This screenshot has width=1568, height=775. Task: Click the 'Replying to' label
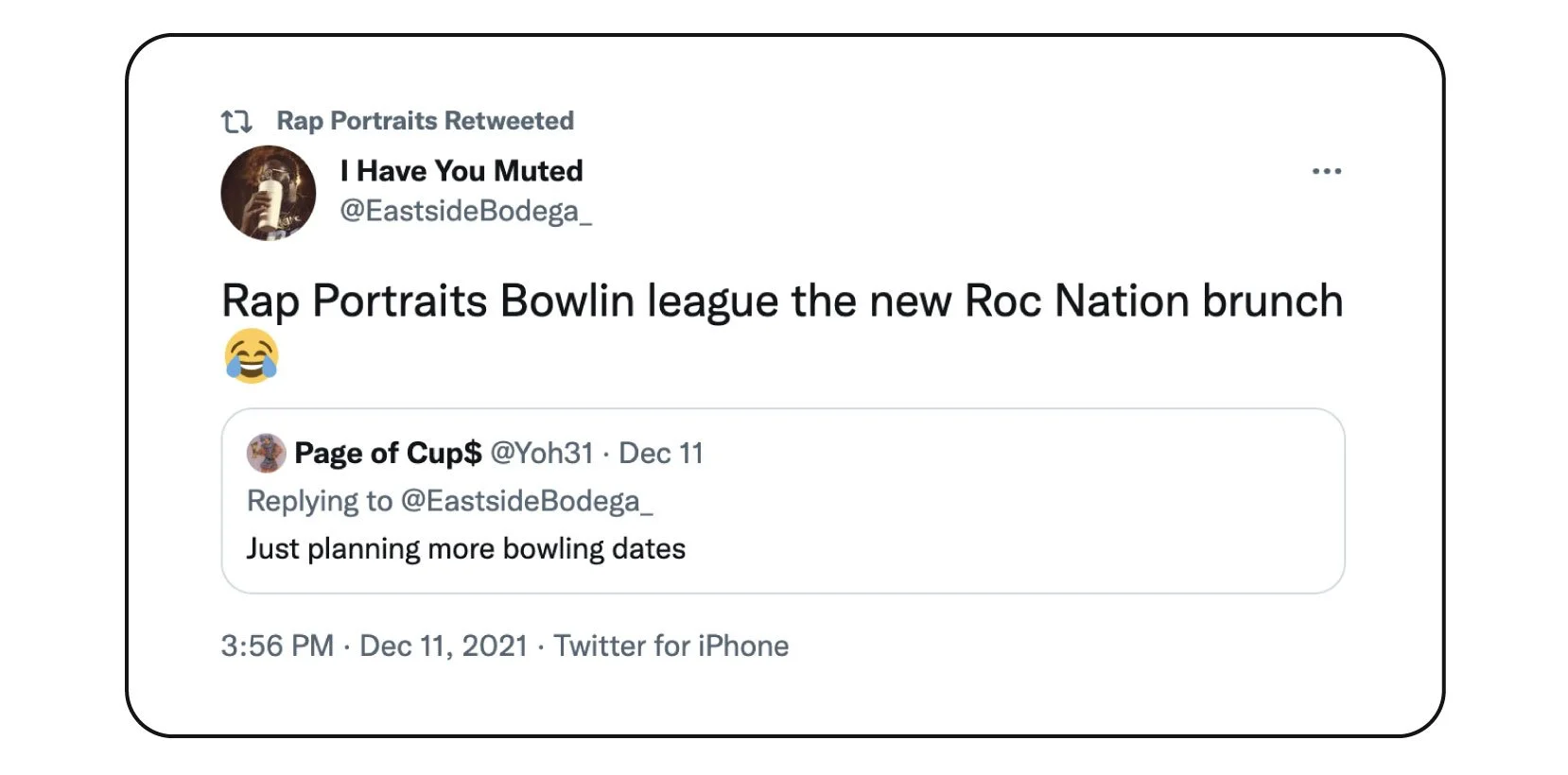319,501
